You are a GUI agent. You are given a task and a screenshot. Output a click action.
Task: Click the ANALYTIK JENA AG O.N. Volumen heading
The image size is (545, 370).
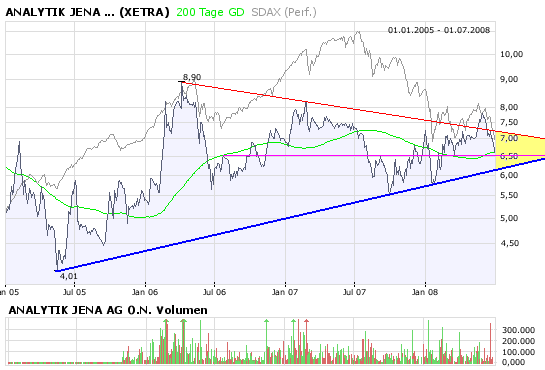coord(108,310)
